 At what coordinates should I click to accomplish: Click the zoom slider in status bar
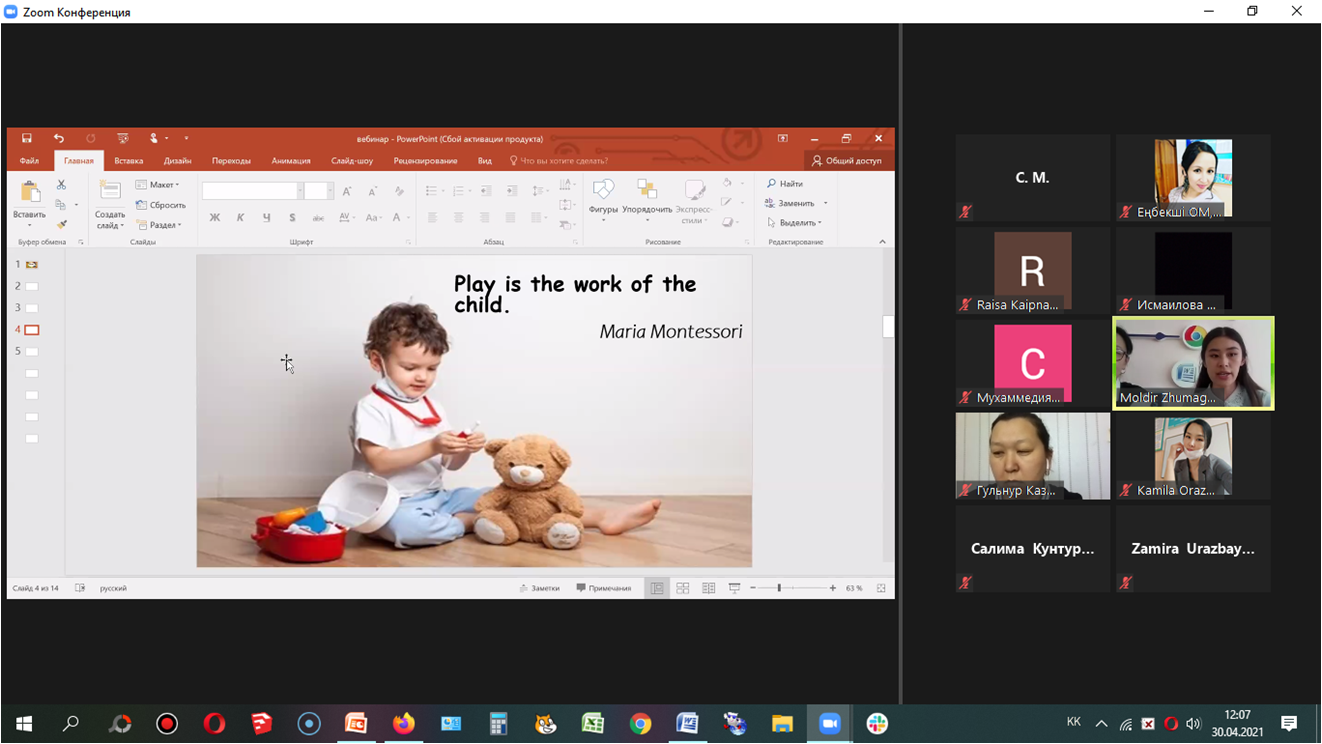click(x=779, y=589)
